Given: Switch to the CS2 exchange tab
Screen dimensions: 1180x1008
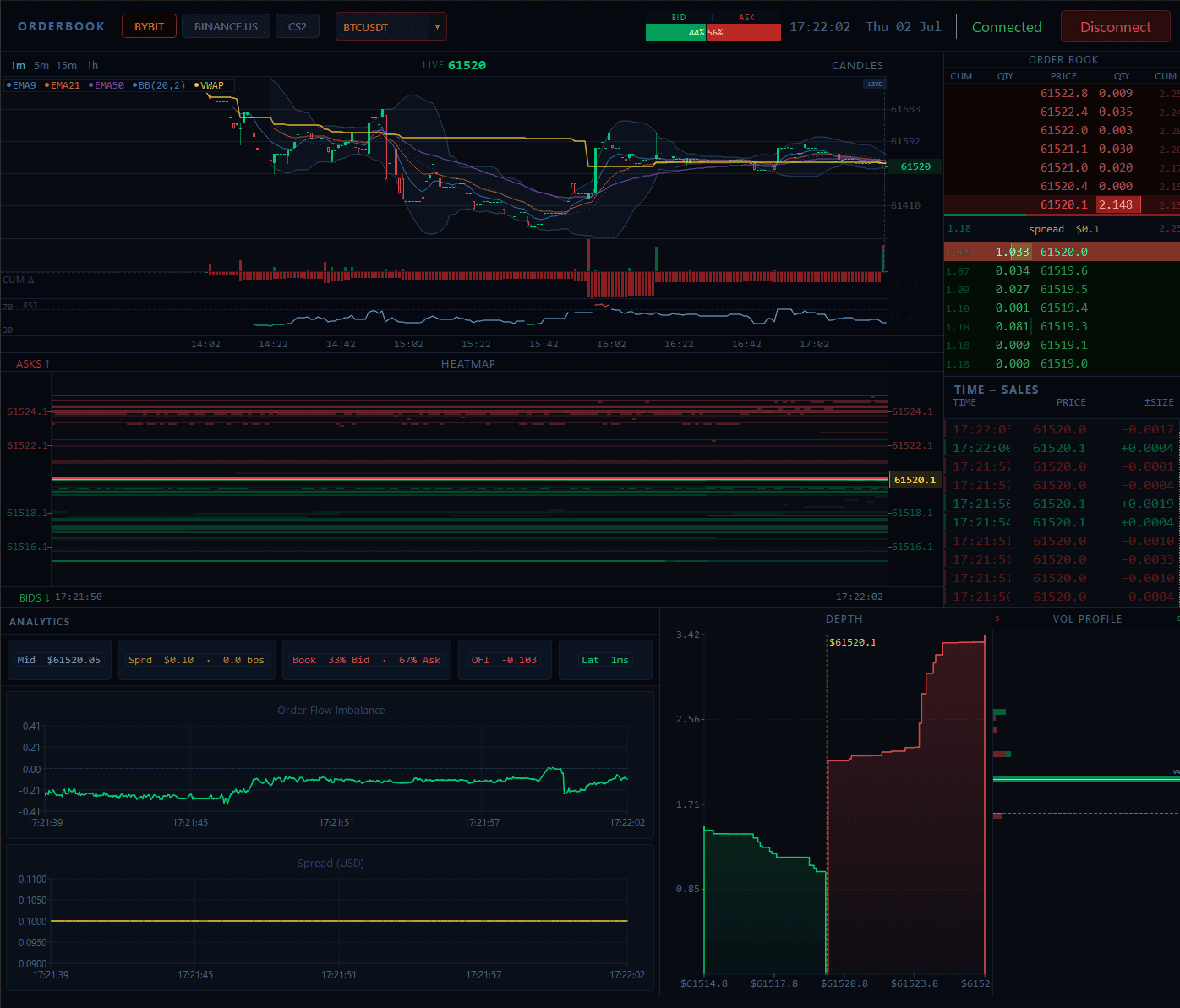Looking at the screenshot, I should coord(298,26).
